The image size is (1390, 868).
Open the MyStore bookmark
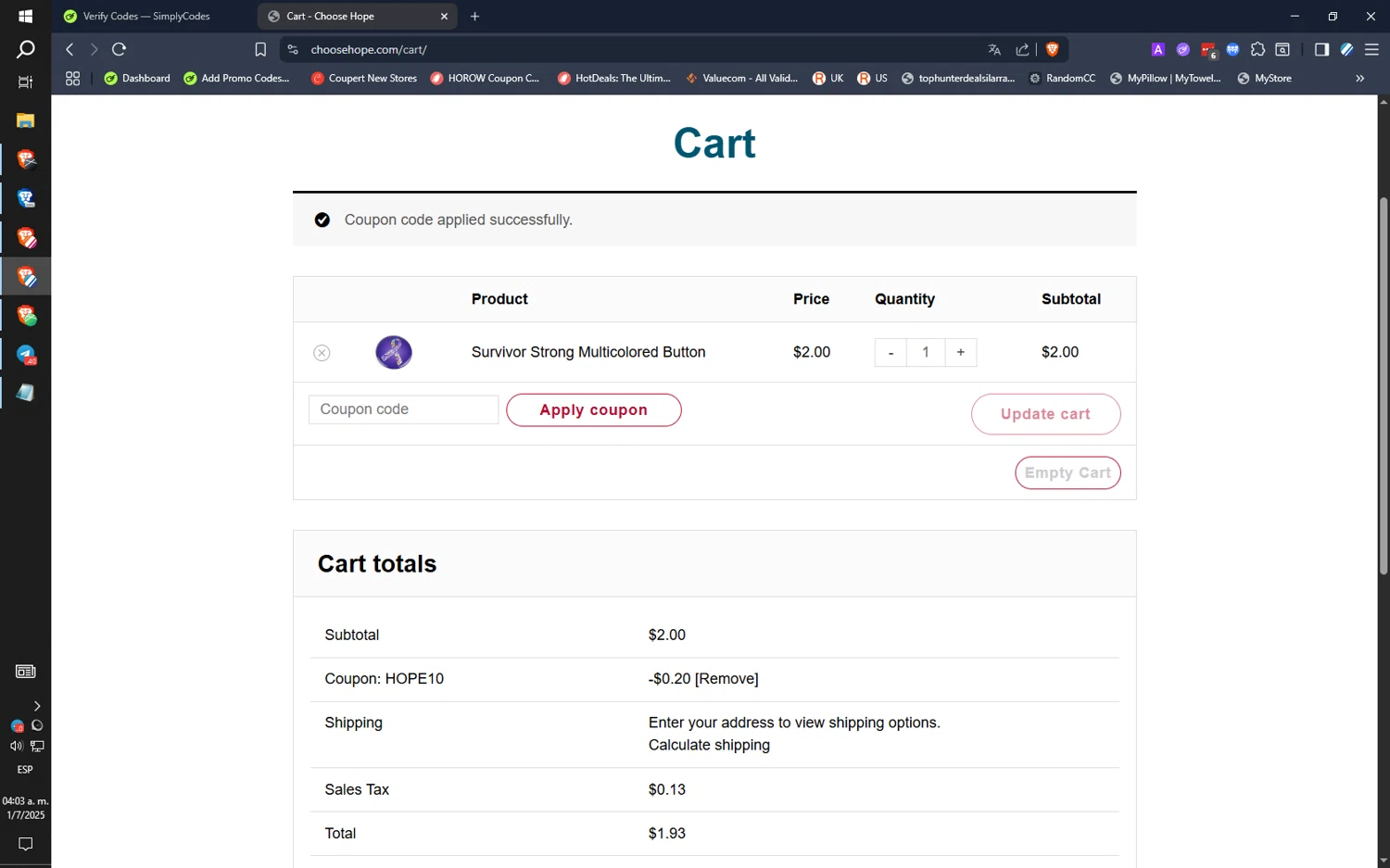point(1264,79)
